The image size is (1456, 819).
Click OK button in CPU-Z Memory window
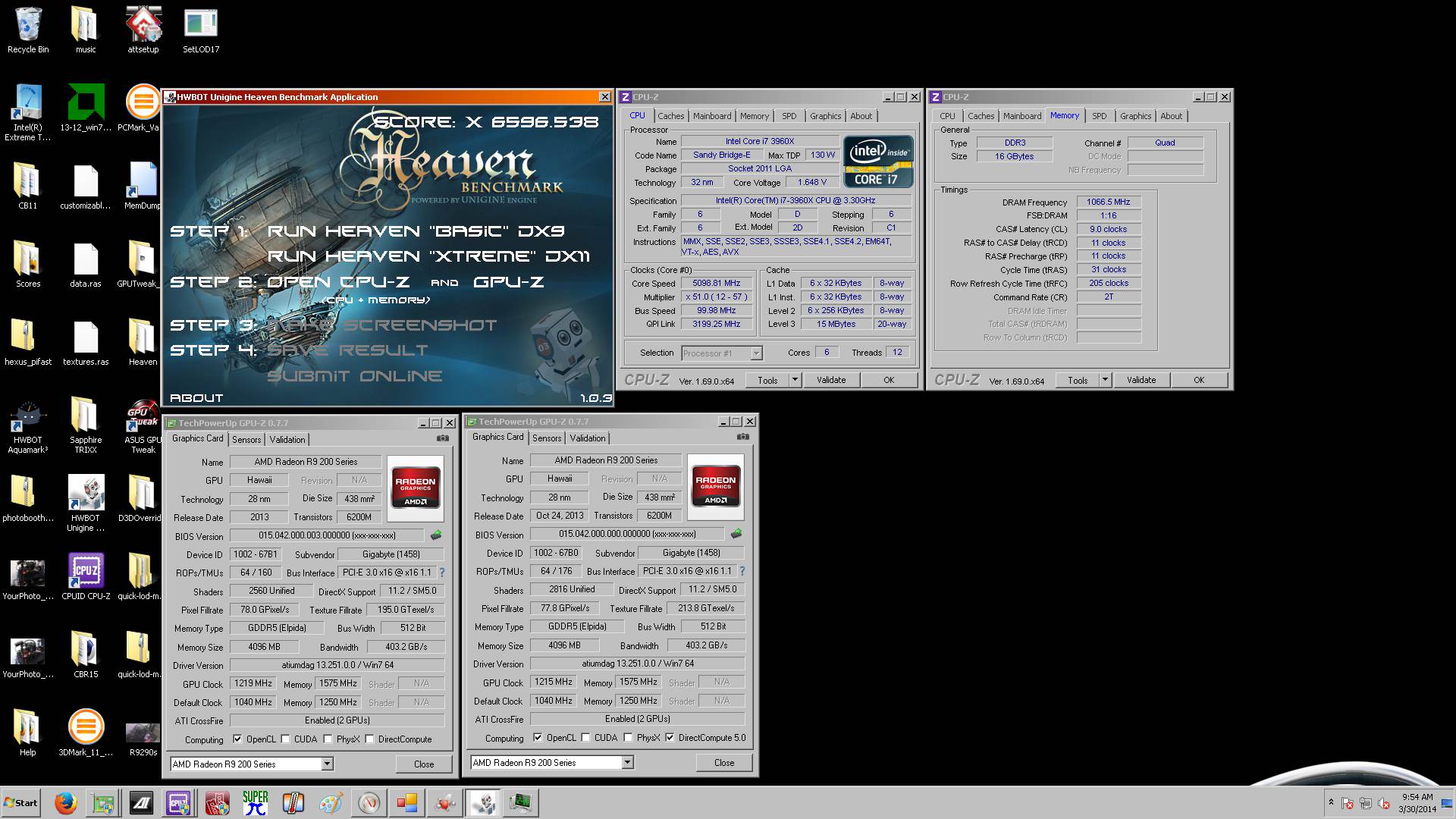(x=1199, y=380)
